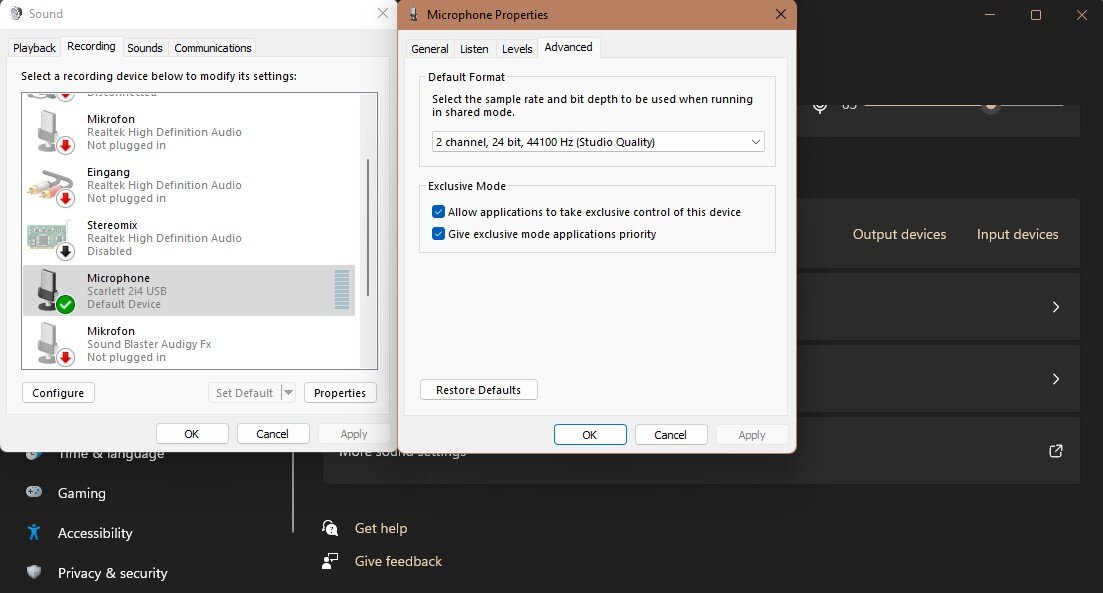1103x593 pixels.
Task: Open the external link icon for more sound settings
Action: tap(1055, 451)
